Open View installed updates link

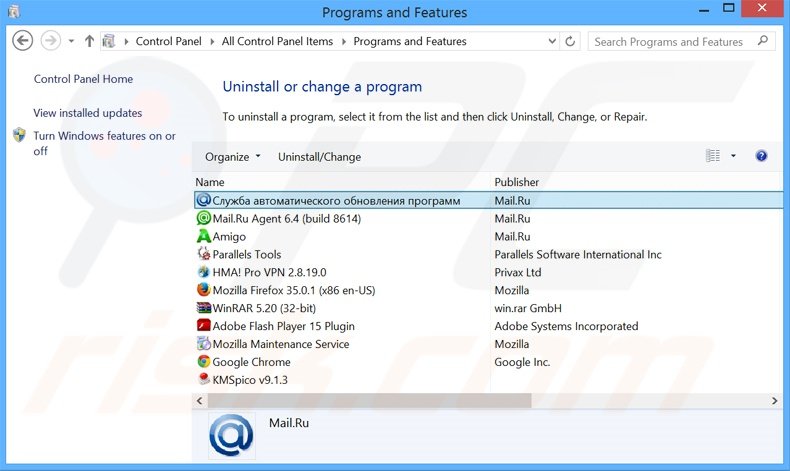pos(88,113)
